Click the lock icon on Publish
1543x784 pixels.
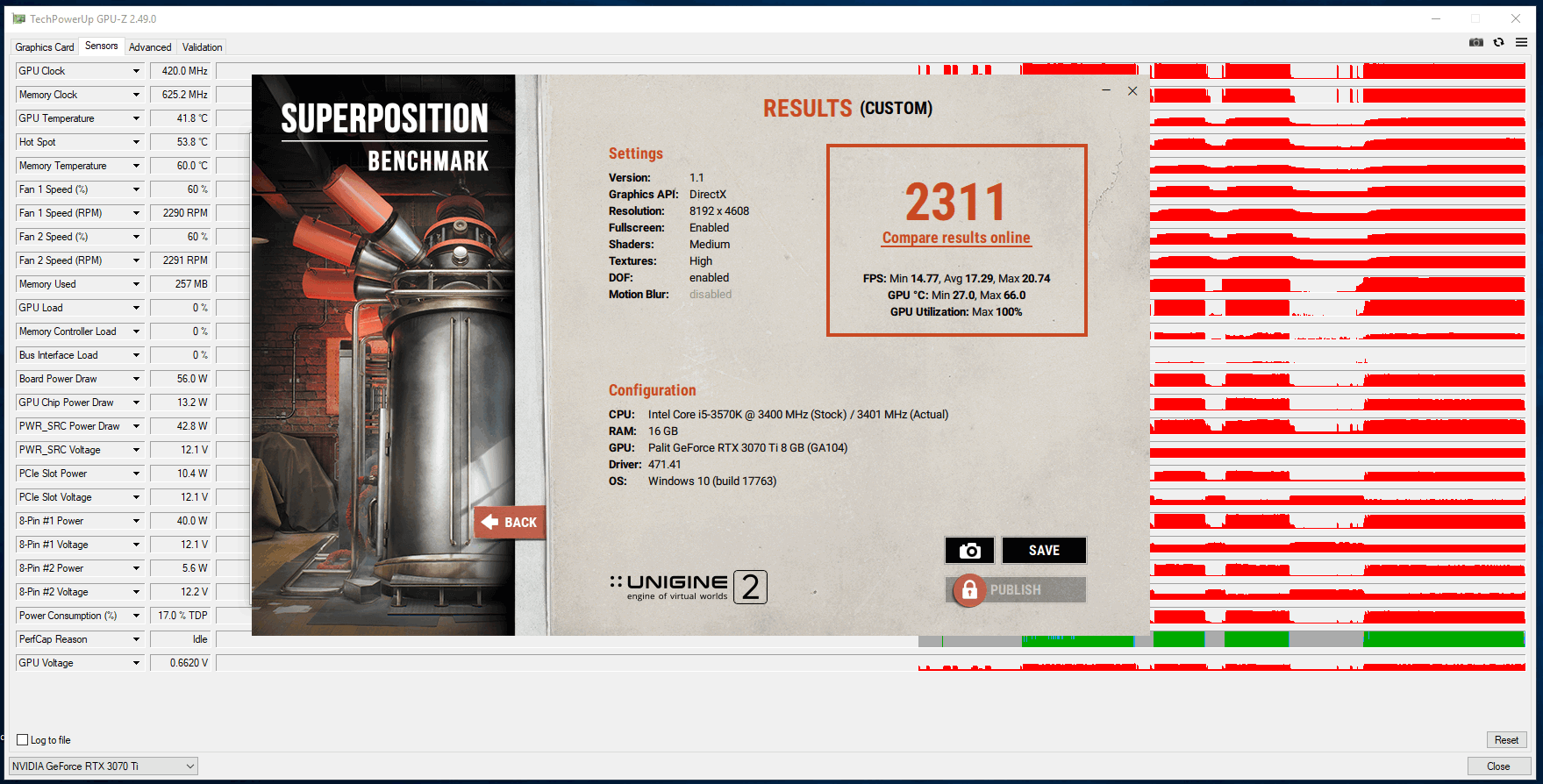pyautogui.click(x=969, y=590)
